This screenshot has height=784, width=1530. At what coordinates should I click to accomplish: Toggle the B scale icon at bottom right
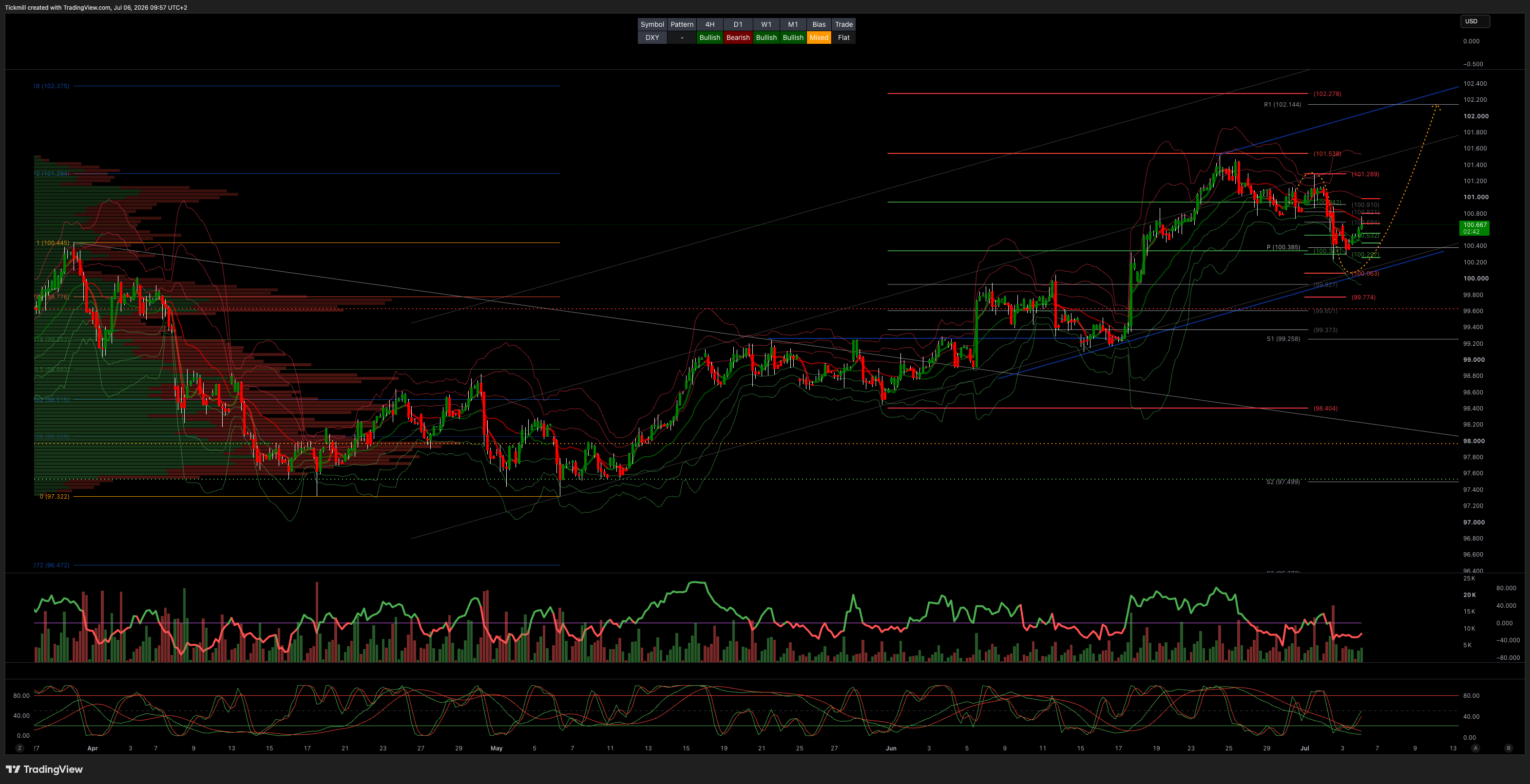[1508, 748]
